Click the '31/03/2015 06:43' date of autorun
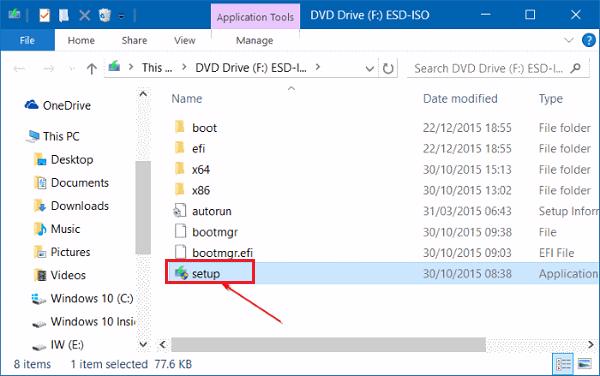The width and height of the screenshot is (600, 376). (467, 211)
